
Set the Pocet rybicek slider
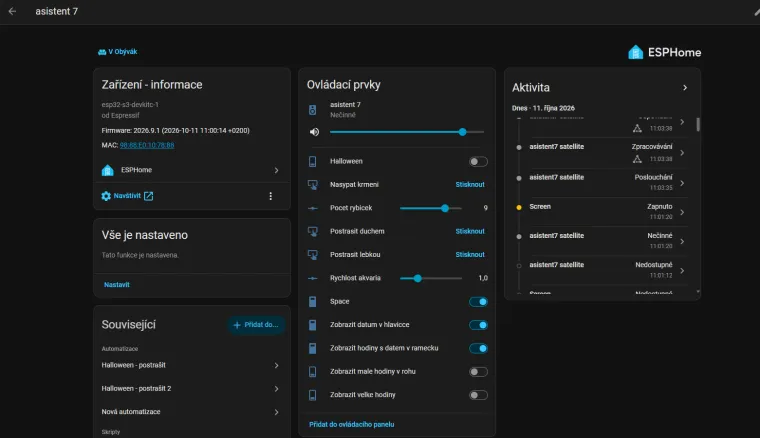coord(430,208)
